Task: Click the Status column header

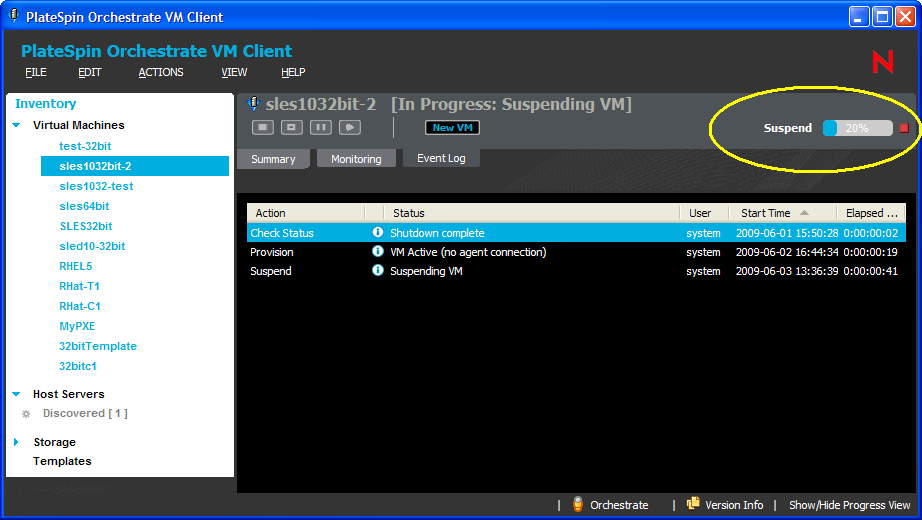Action: tap(532, 213)
